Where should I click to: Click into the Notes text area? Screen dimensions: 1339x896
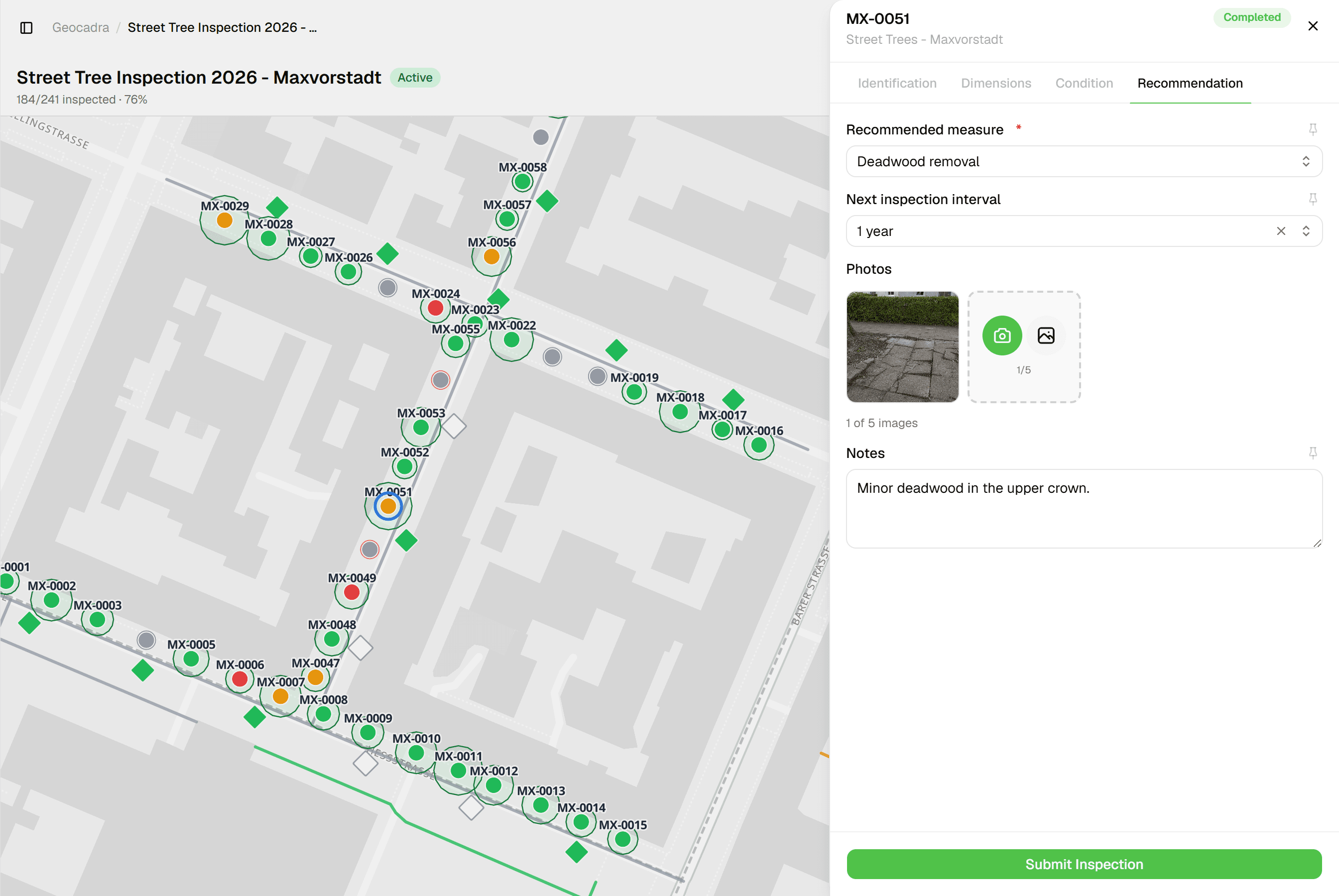(1084, 509)
